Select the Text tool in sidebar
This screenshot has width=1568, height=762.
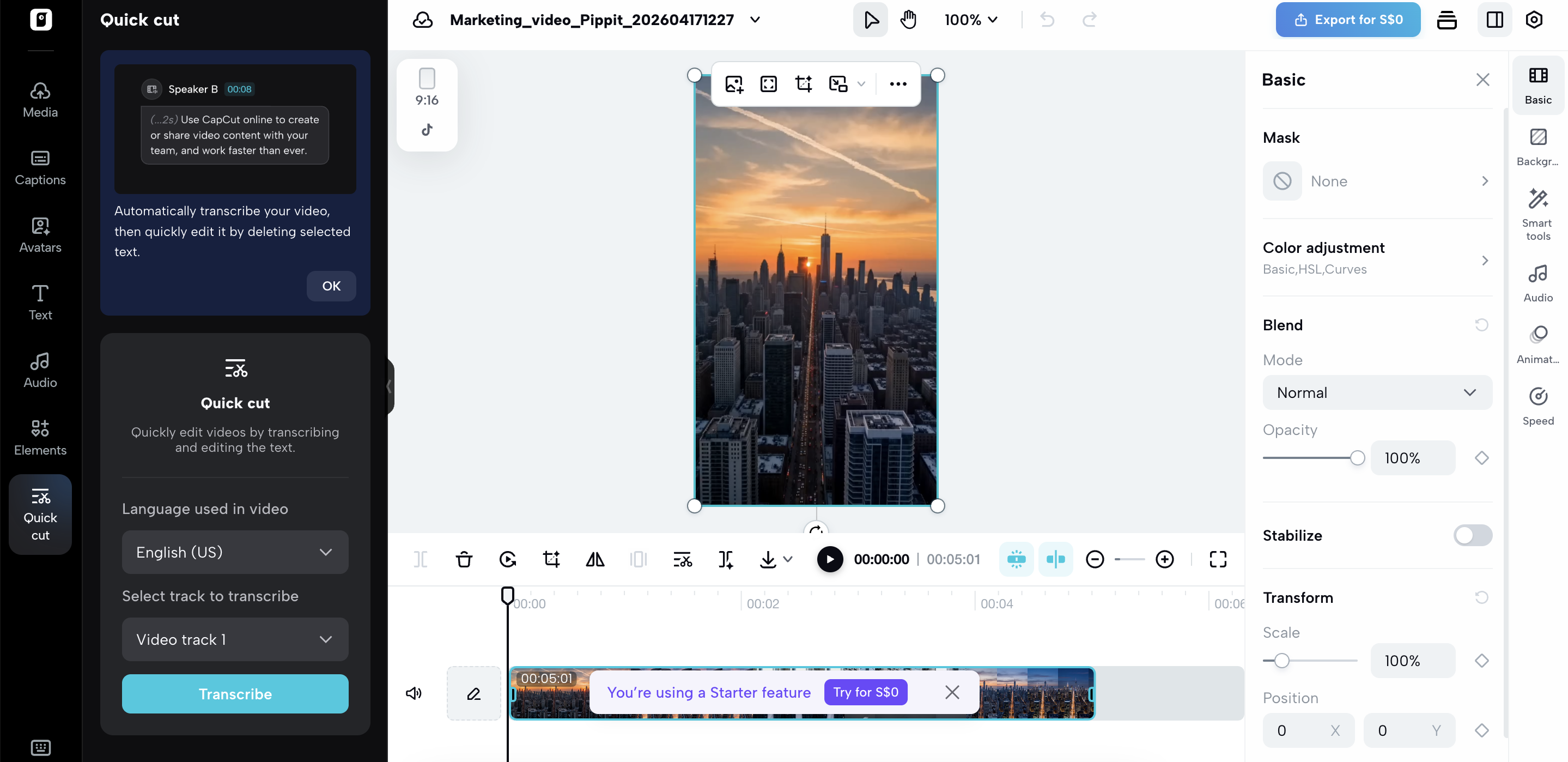pos(40,301)
